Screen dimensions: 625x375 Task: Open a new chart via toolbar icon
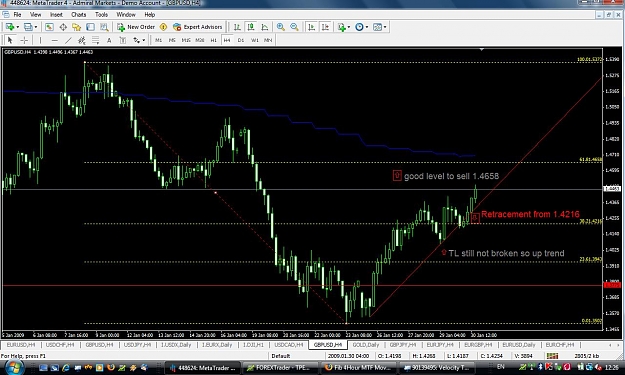10,27
